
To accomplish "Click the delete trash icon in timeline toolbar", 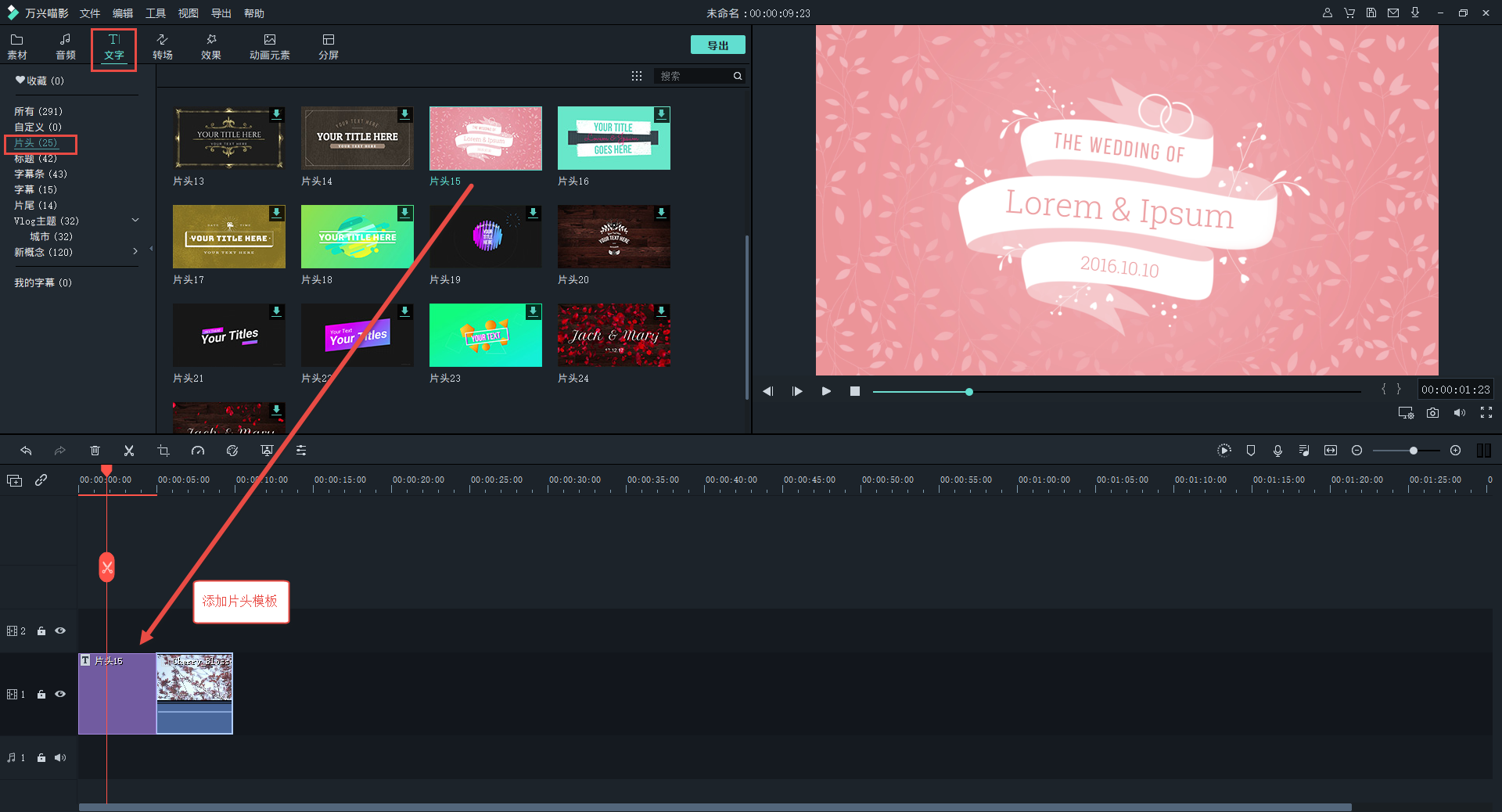I will point(95,451).
